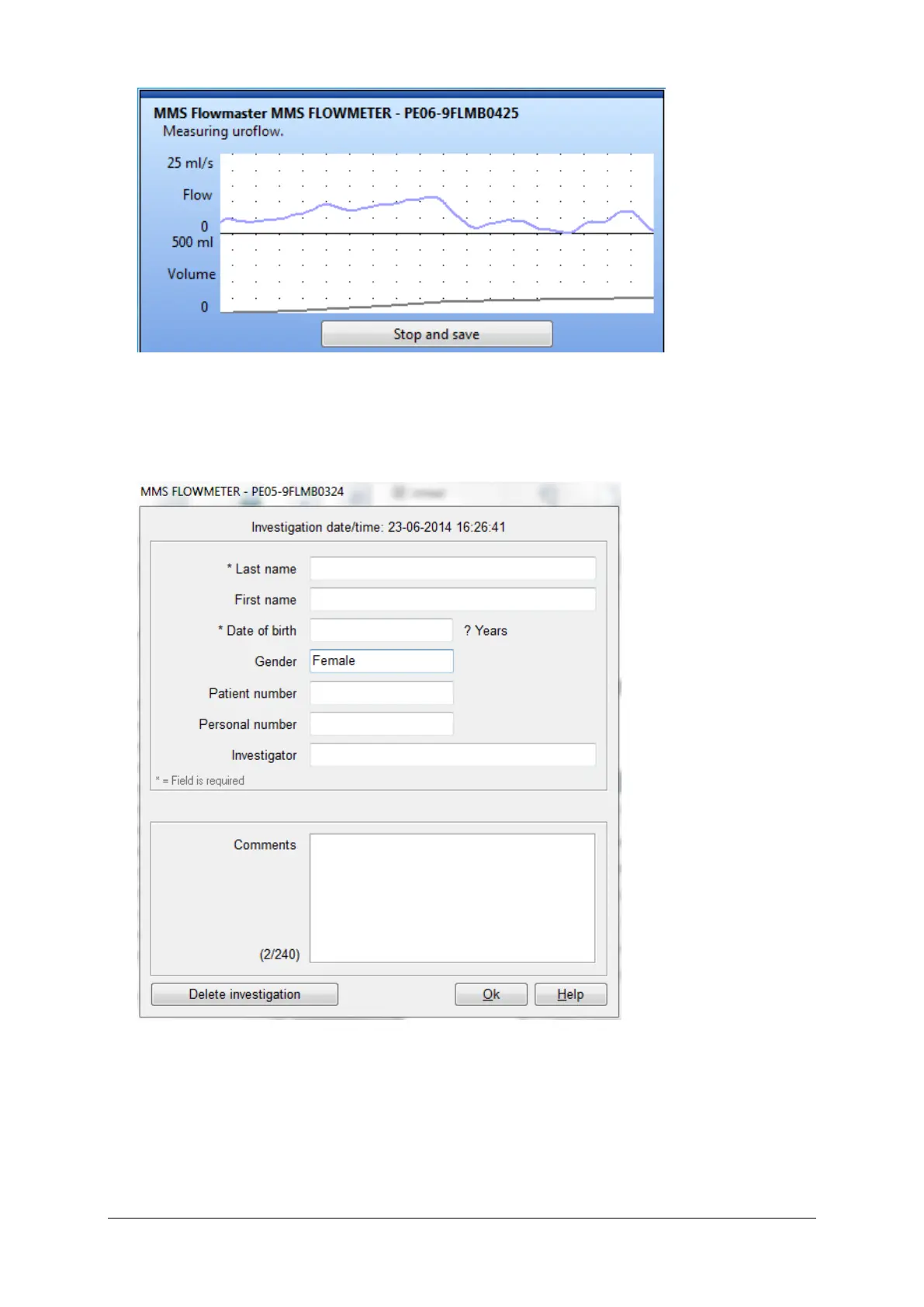
Task: Delete the investigation with its button
Action: (244, 994)
